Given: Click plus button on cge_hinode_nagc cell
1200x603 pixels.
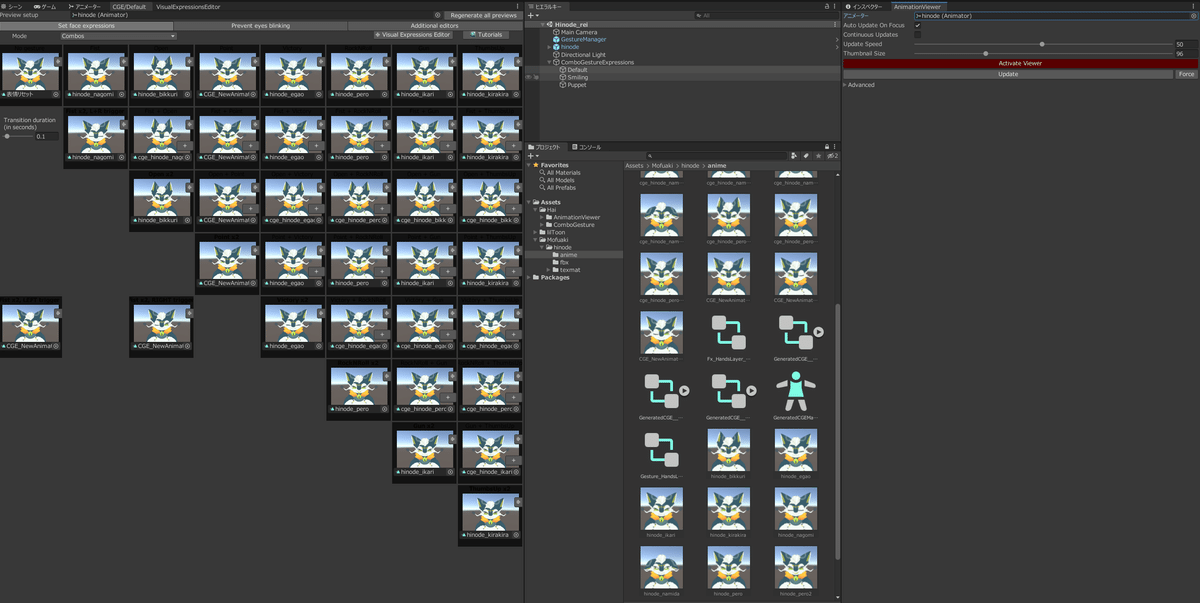Looking at the screenshot, I should (x=186, y=146).
